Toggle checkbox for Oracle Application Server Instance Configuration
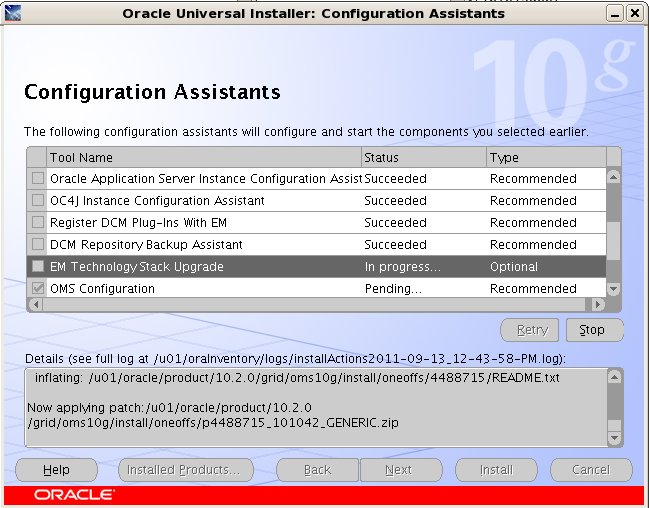The height and width of the screenshot is (508, 649). 38,178
